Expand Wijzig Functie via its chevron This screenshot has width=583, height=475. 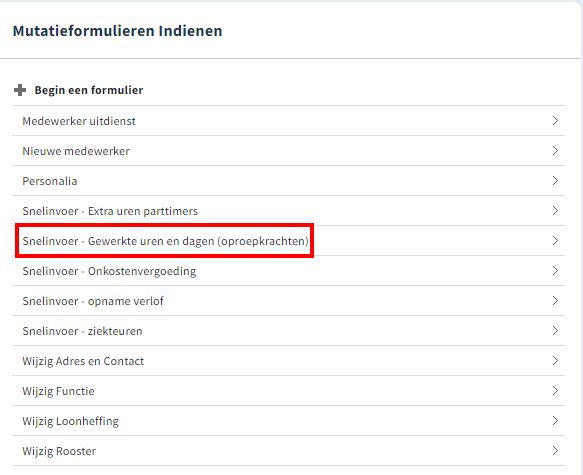555,391
